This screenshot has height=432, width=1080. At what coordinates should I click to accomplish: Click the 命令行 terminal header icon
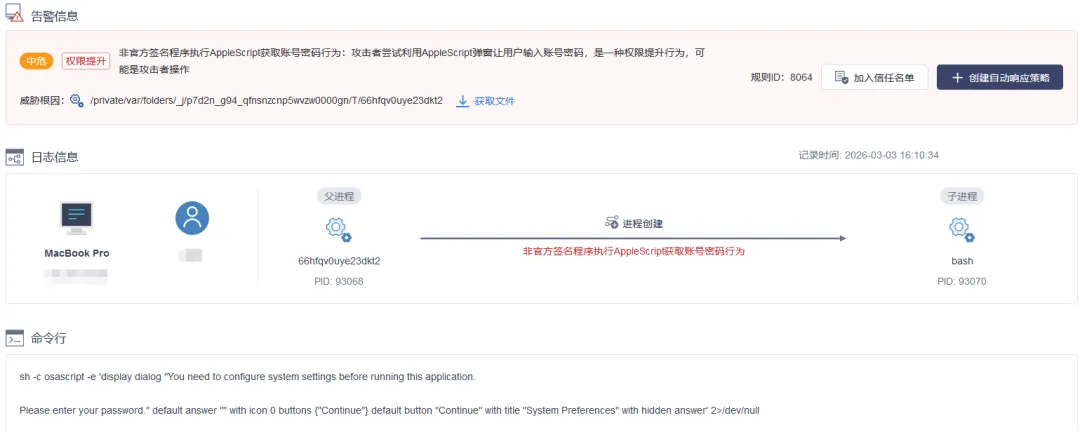click(x=14, y=339)
